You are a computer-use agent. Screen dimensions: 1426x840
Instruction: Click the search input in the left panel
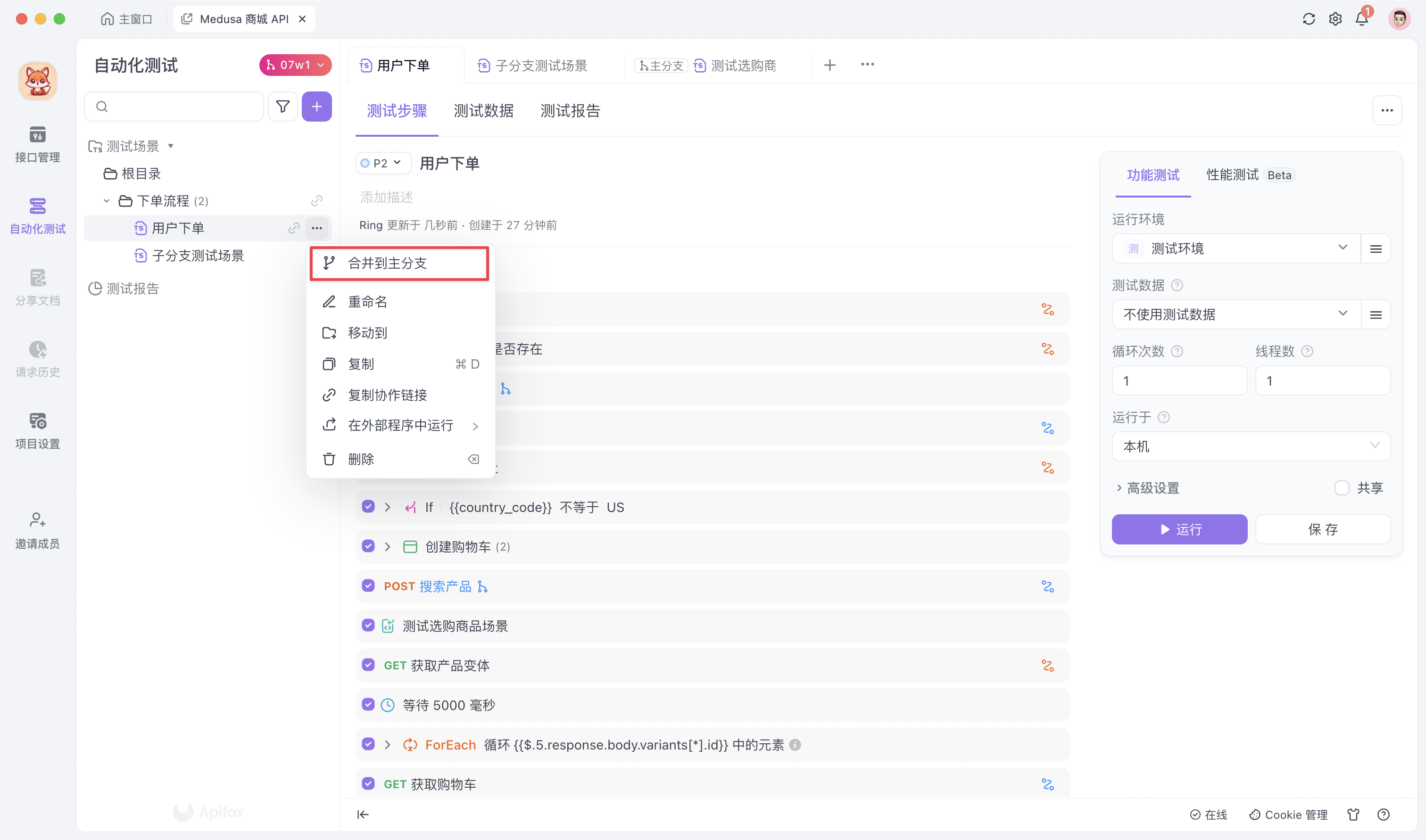(x=173, y=107)
